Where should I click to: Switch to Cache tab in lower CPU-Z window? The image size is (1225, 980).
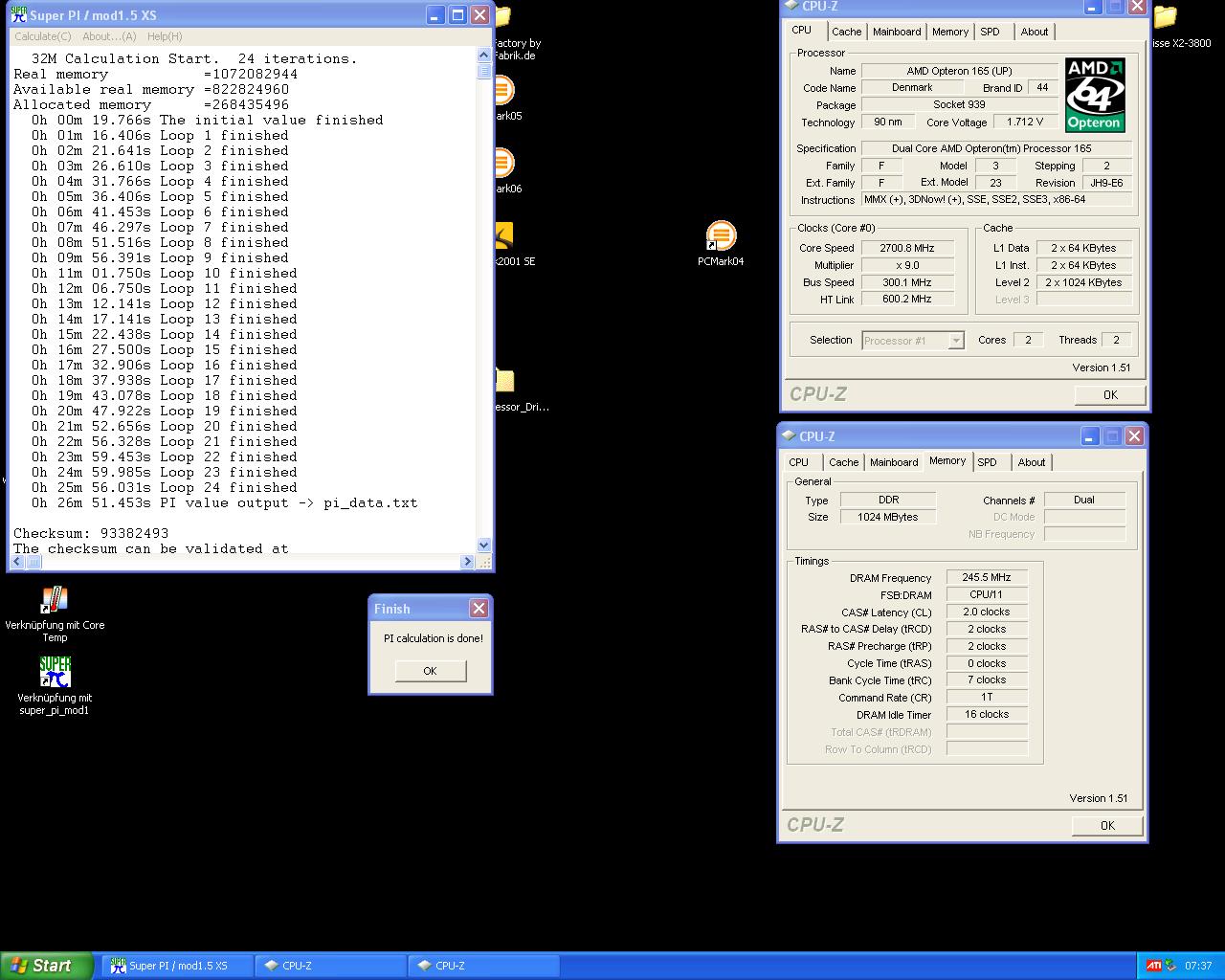click(843, 462)
